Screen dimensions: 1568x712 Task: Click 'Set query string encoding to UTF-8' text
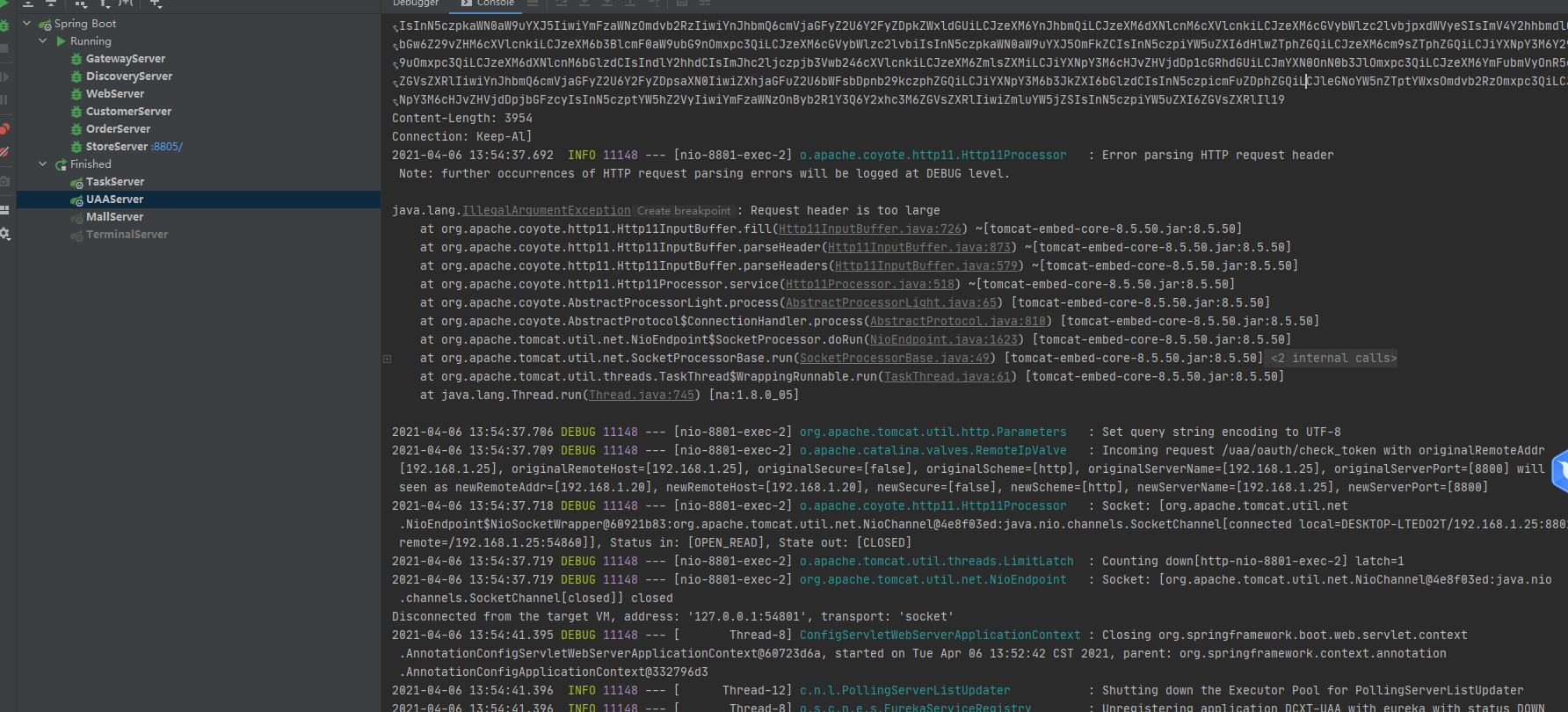1222,432
